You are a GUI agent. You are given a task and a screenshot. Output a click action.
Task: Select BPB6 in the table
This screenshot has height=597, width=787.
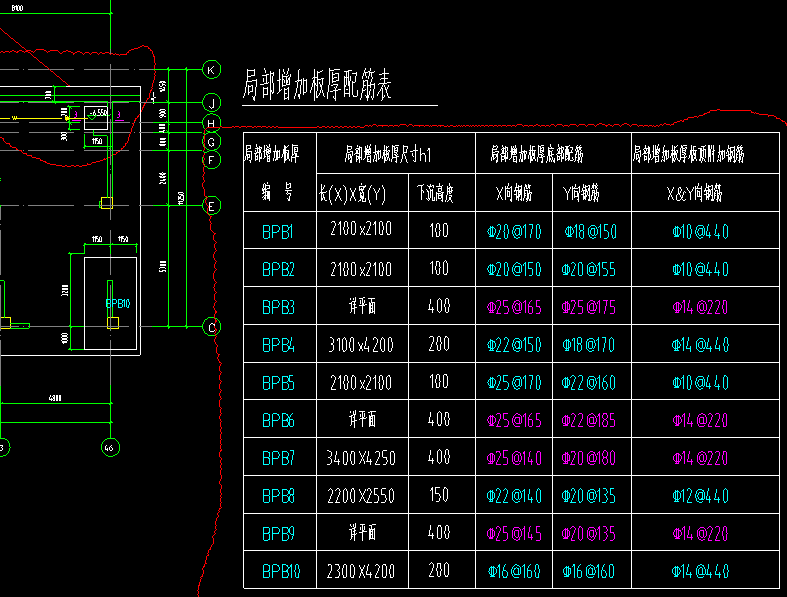click(x=278, y=421)
